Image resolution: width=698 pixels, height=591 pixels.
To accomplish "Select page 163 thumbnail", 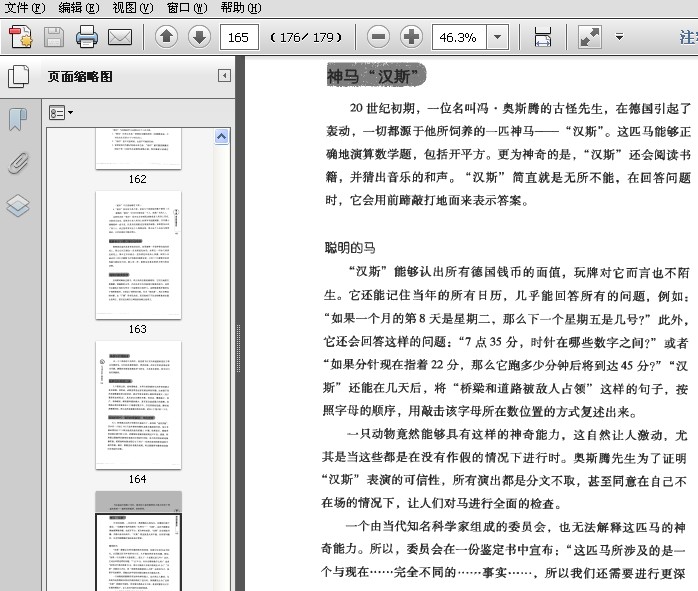I will [138, 255].
